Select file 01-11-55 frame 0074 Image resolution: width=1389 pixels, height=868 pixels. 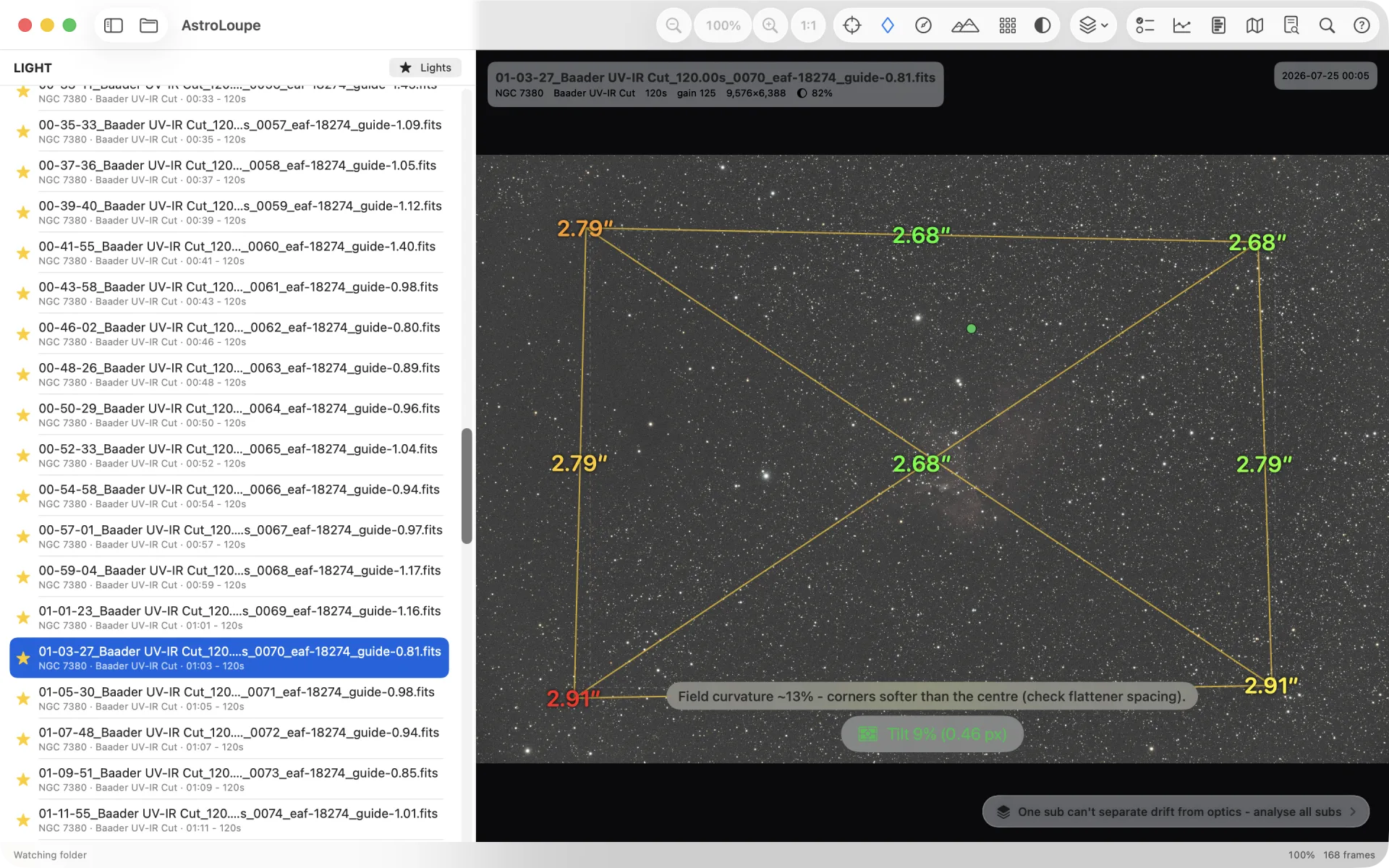(229, 820)
